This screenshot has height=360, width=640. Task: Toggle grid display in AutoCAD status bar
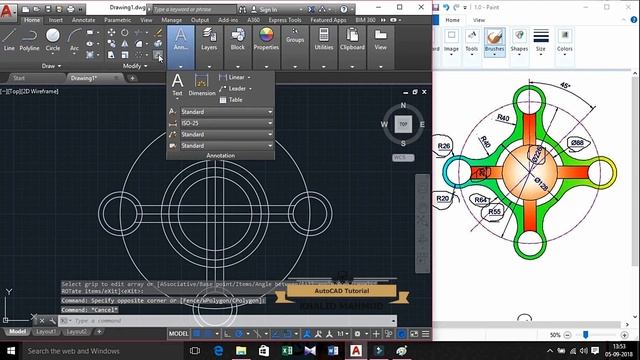point(197,334)
